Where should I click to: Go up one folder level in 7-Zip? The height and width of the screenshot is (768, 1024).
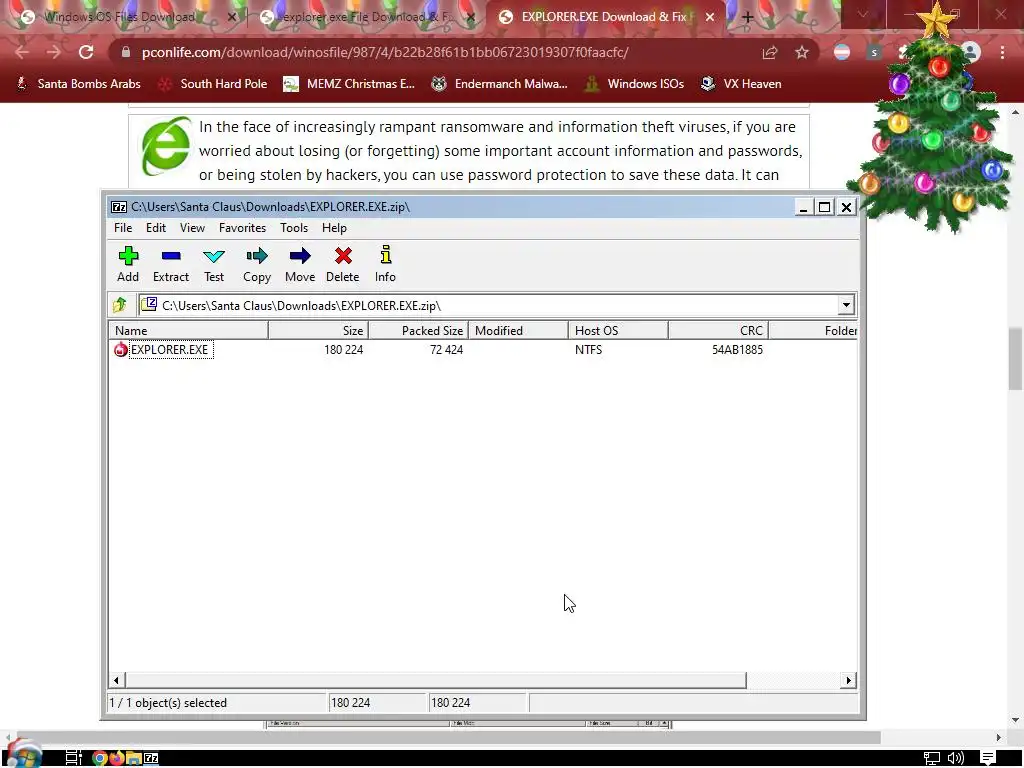click(120, 305)
